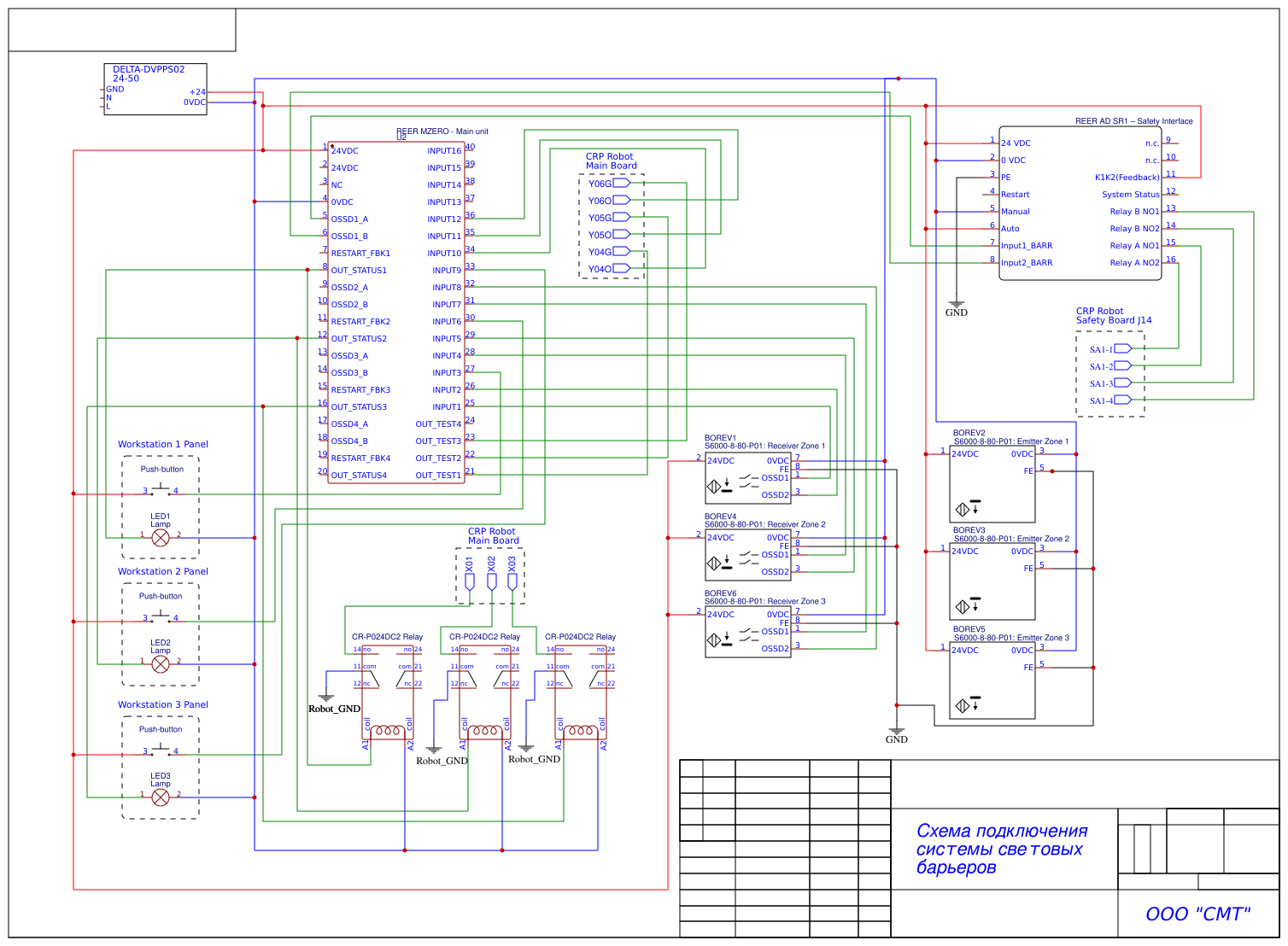Select the "REER AD SR1 – Safety Interface" title

(x=1133, y=121)
